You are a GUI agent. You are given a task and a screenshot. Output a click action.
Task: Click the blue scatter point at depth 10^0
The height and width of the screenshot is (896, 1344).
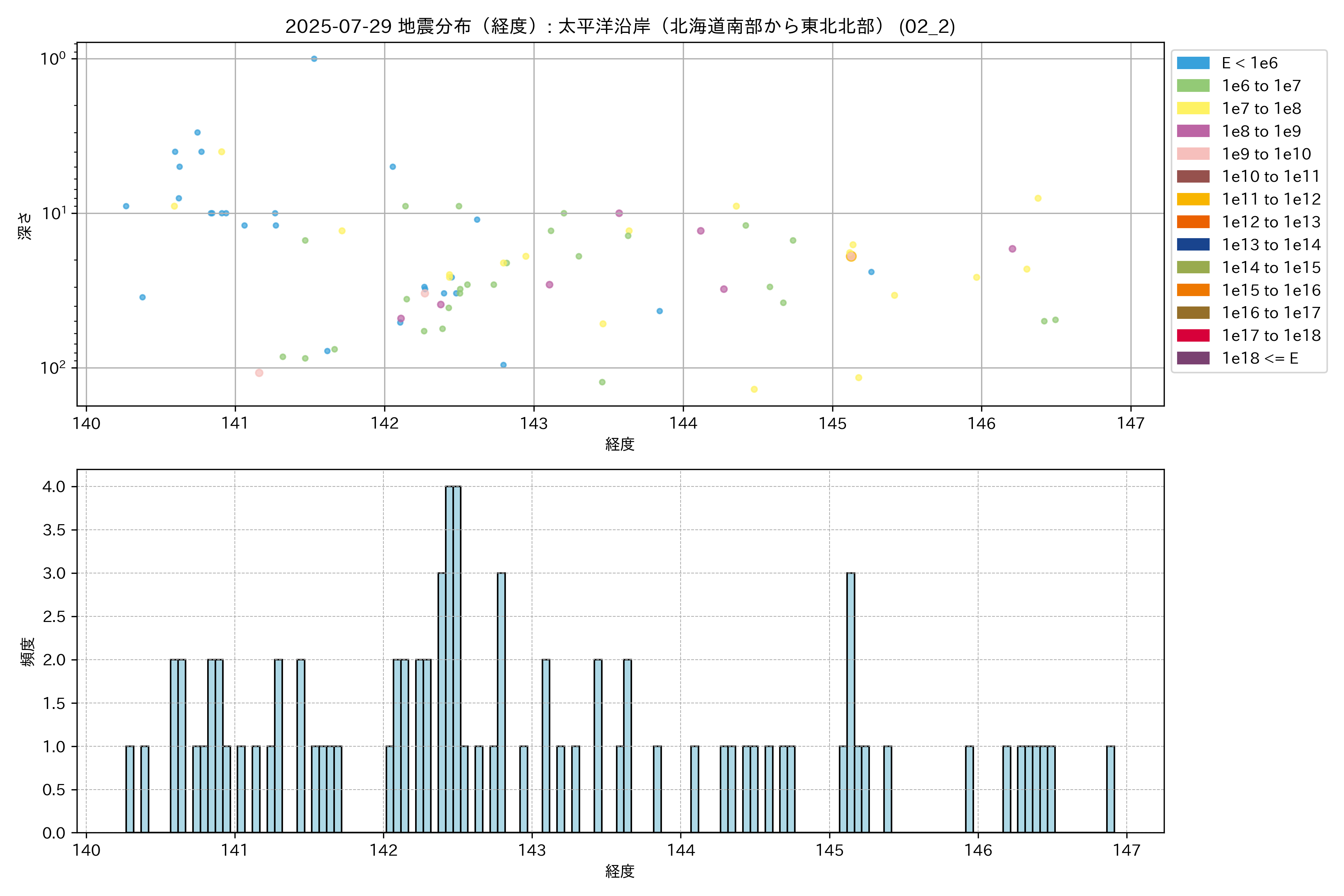point(314,59)
